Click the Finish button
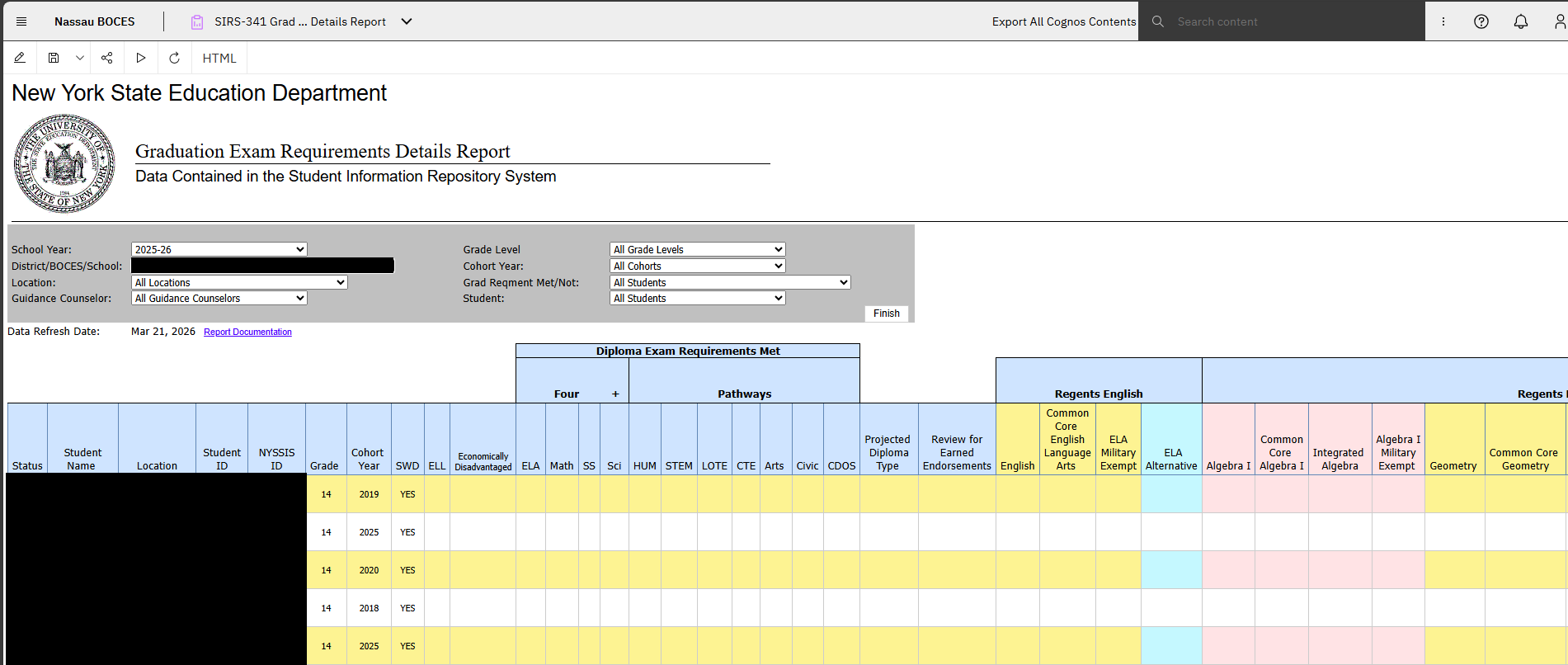 tap(887, 314)
